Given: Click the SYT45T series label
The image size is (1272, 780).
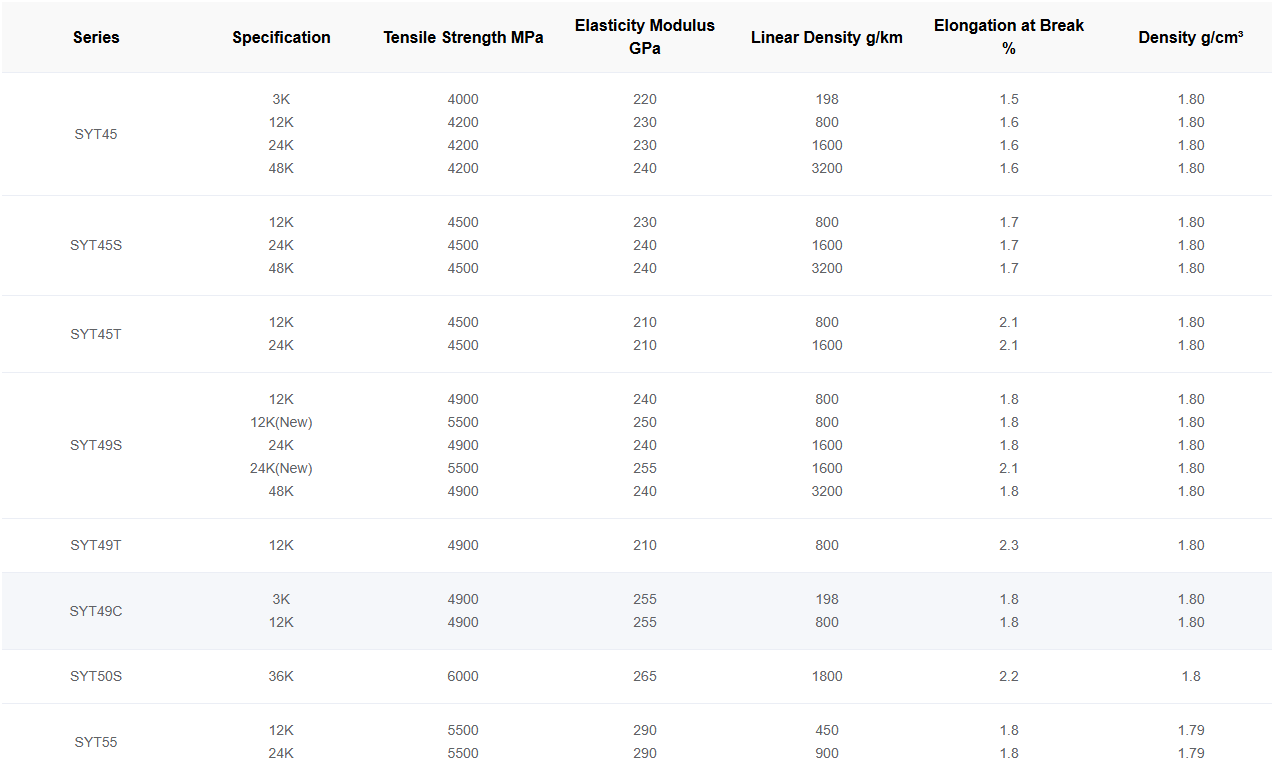Looking at the screenshot, I should pyautogui.click(x=96, y=334).
